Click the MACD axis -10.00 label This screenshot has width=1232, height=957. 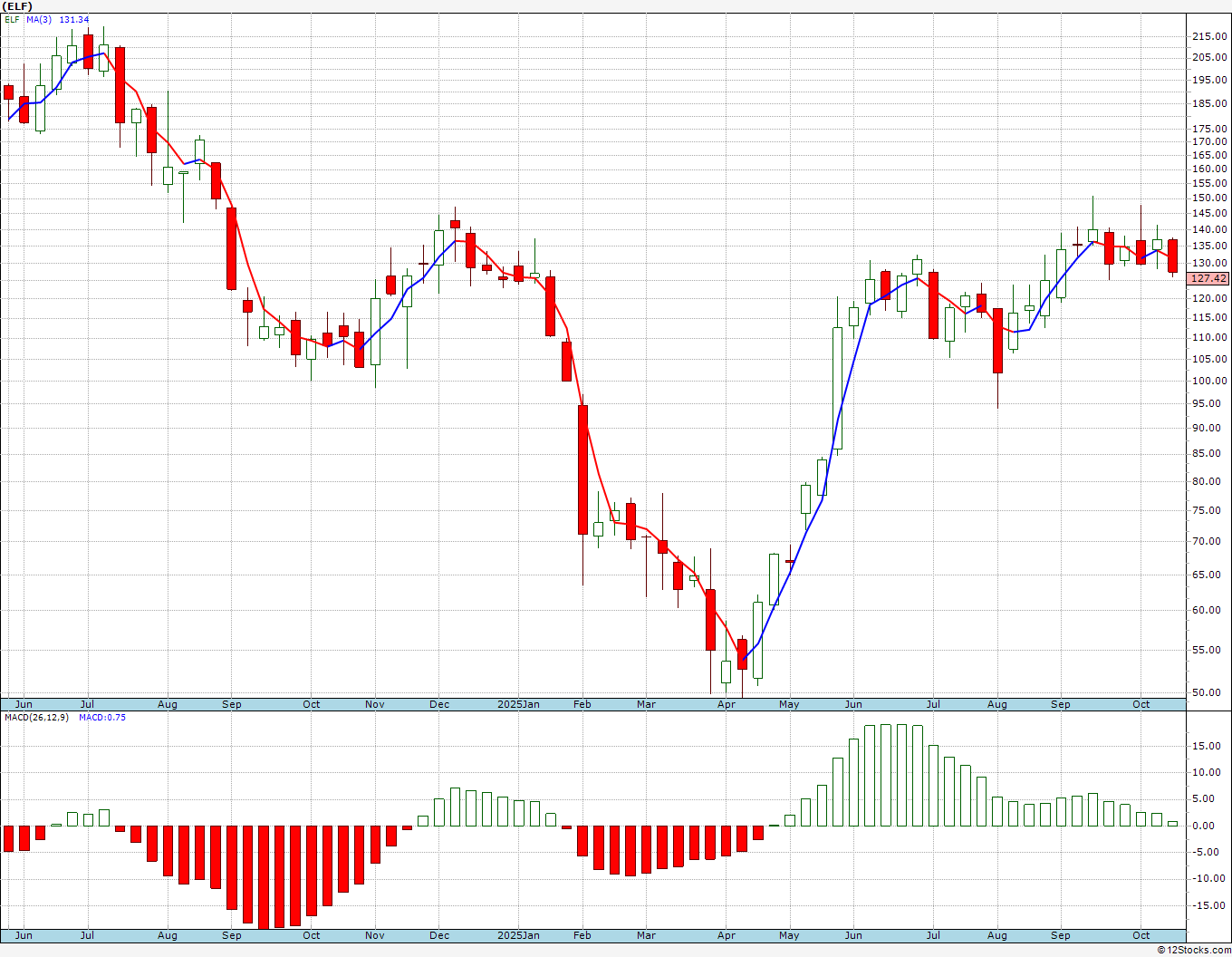(x=1208, y=878)
